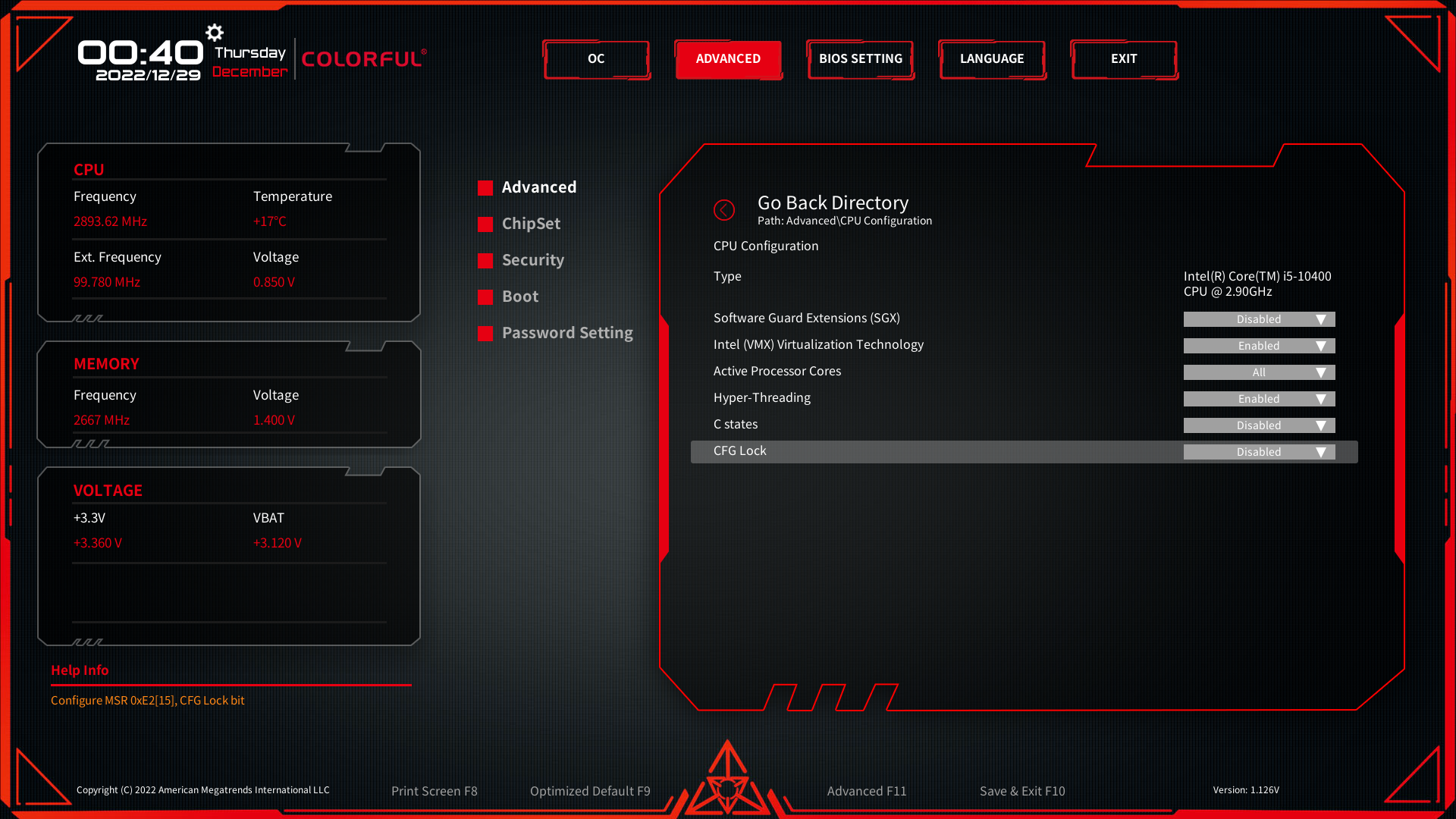Click the Colorful emblem logo at bottom
Screen dimensions: 1456x819
click(727, 781)
